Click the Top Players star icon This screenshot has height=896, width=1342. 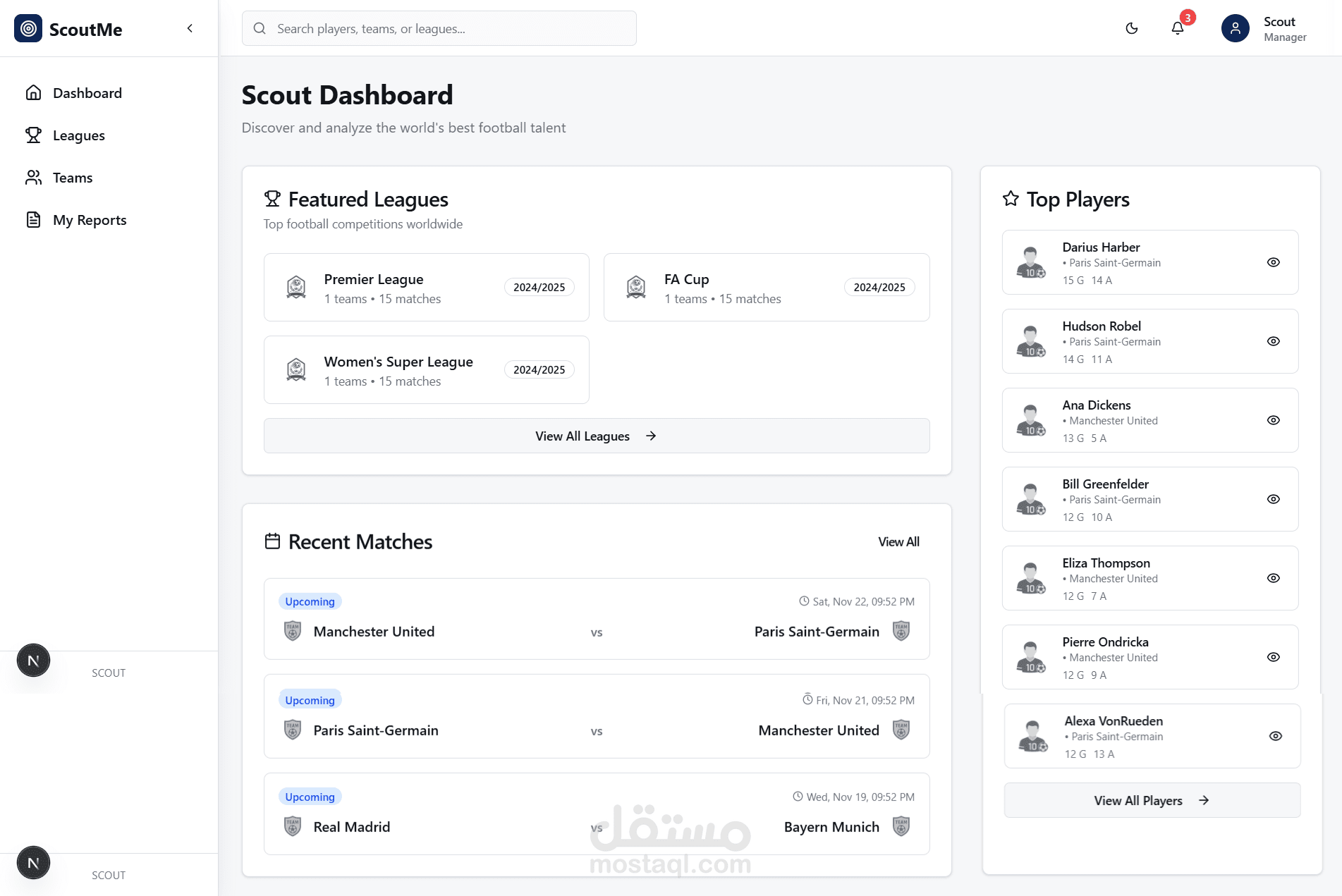(1011, 199)
